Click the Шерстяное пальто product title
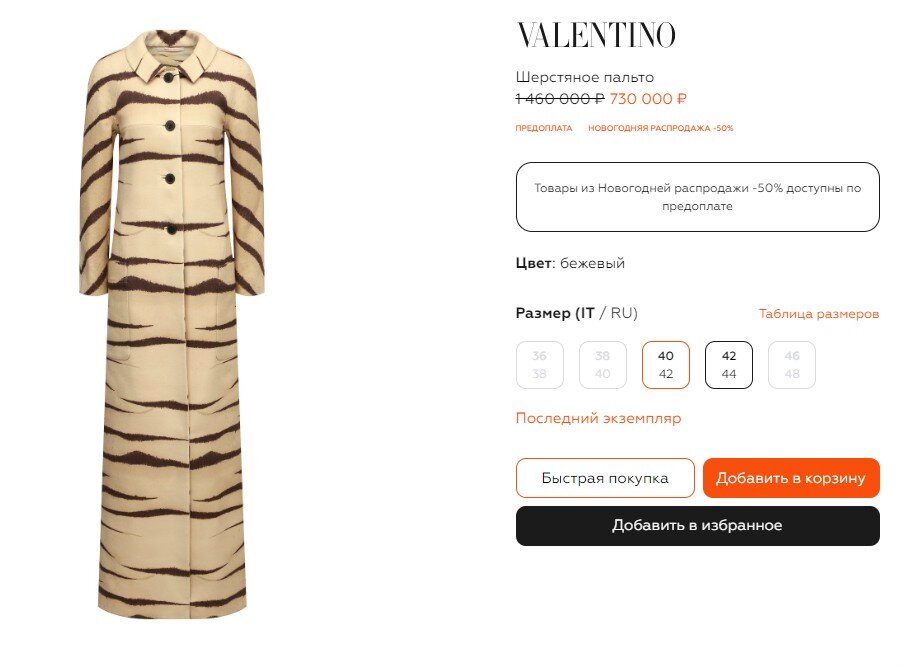Image resolution: width=904 pixels, height=667 pixels. pyautogui.click(x=585, y=77)
